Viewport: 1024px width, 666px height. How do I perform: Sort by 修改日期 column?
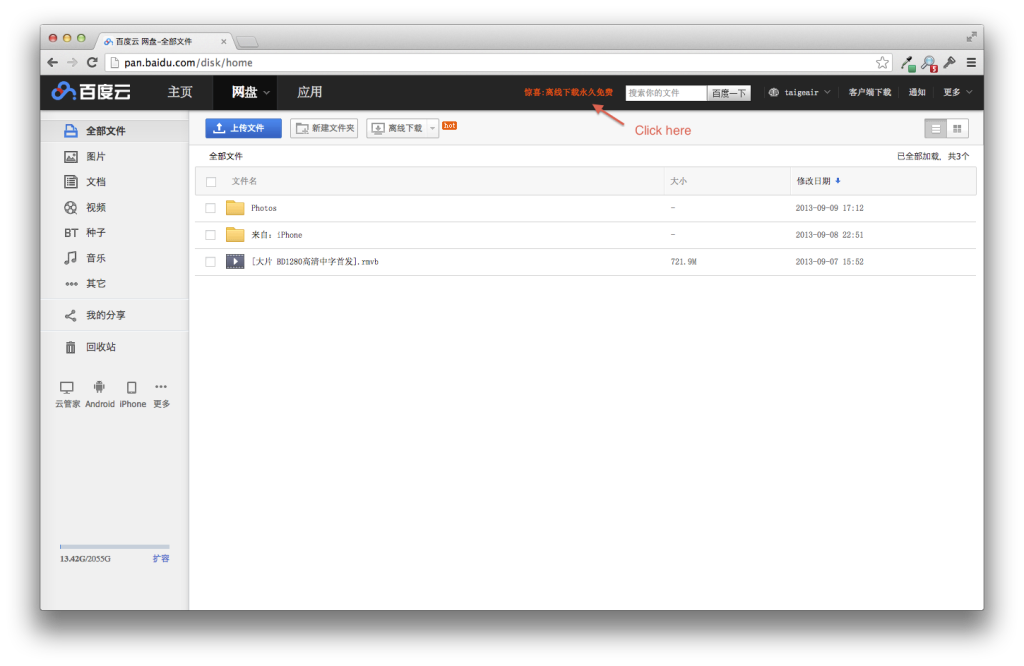(x=818, y=181)
